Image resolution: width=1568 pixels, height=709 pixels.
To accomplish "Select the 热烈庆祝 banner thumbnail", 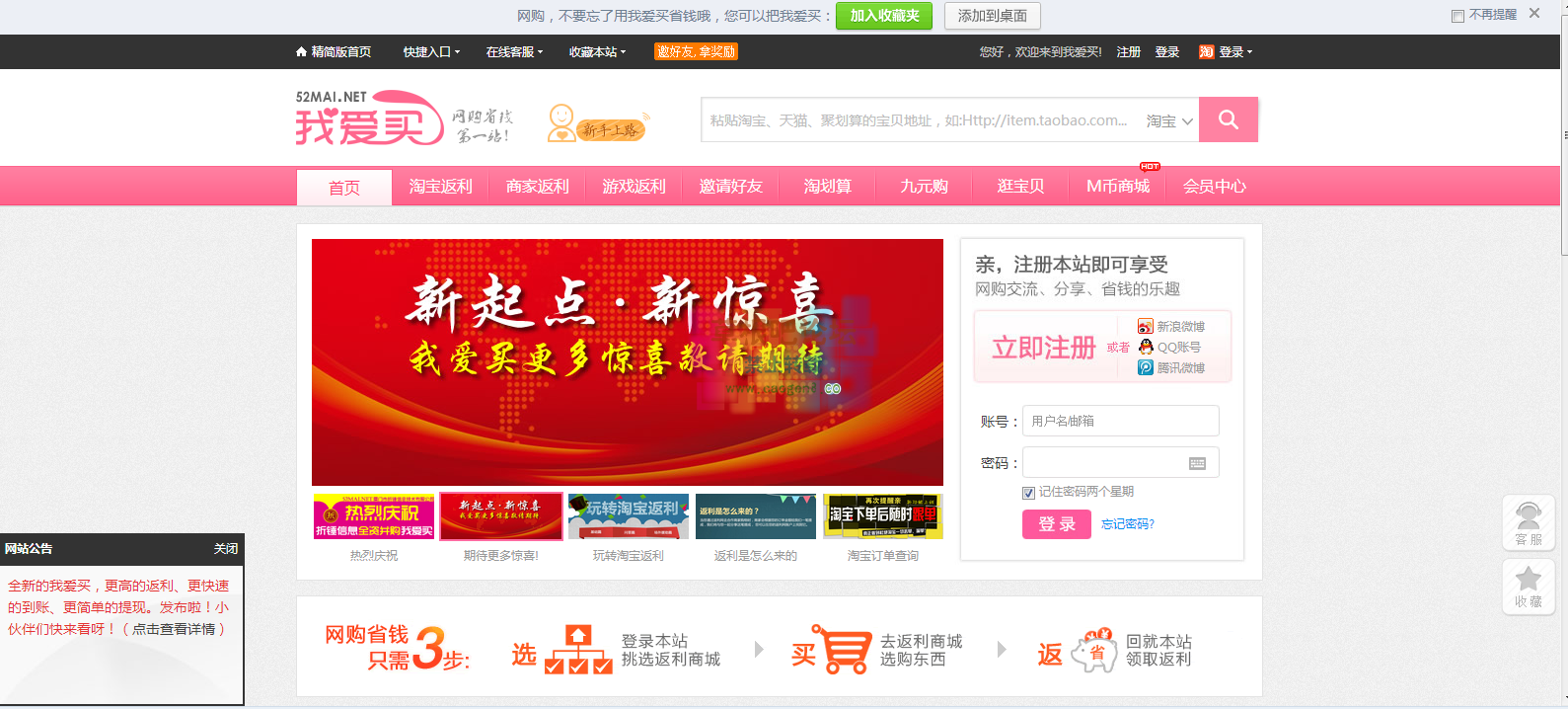I will point(374,516).
